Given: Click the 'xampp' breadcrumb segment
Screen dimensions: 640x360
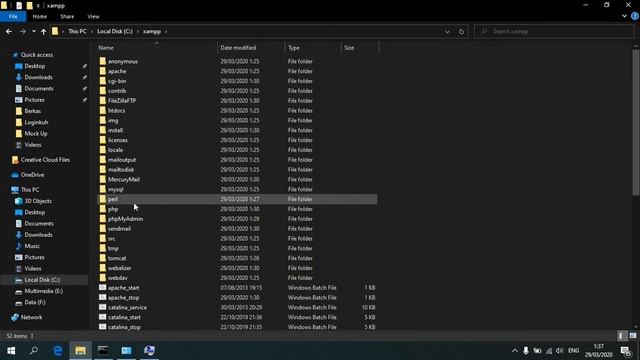Looking at the screenshot, I should [152, 31].
